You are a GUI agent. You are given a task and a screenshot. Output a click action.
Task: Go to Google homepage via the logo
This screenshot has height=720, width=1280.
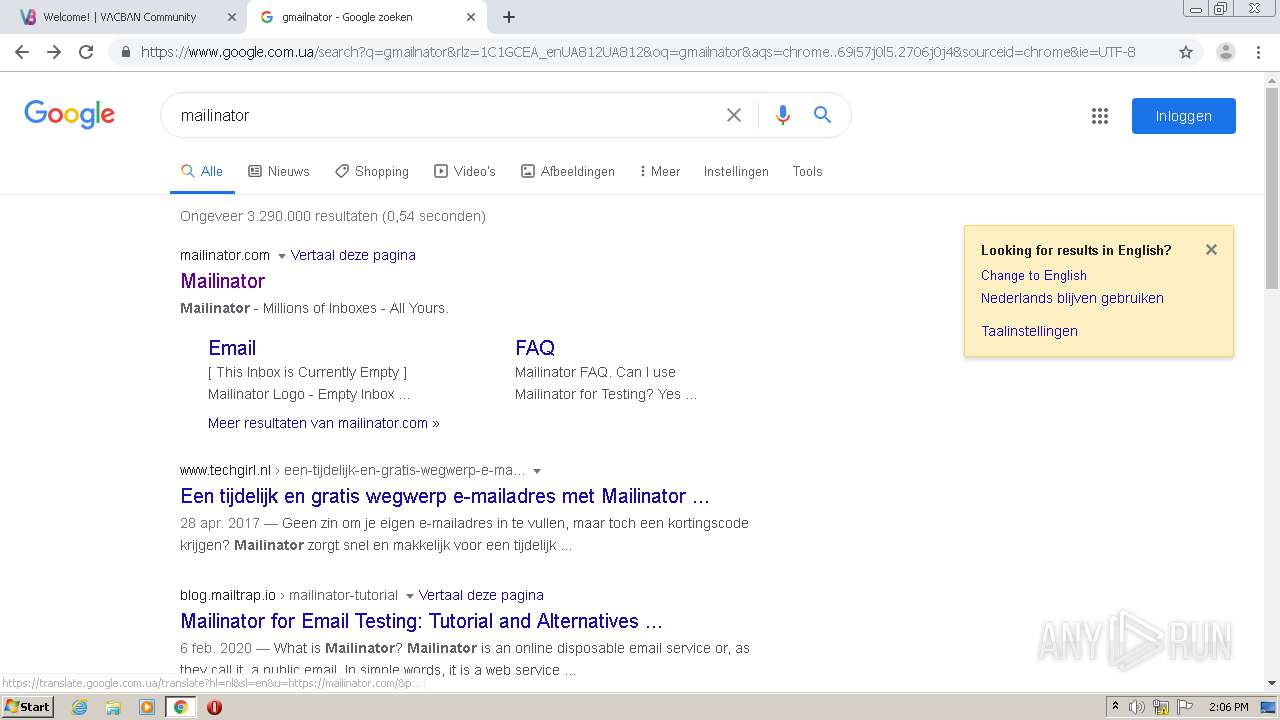[x=70, y=114]
